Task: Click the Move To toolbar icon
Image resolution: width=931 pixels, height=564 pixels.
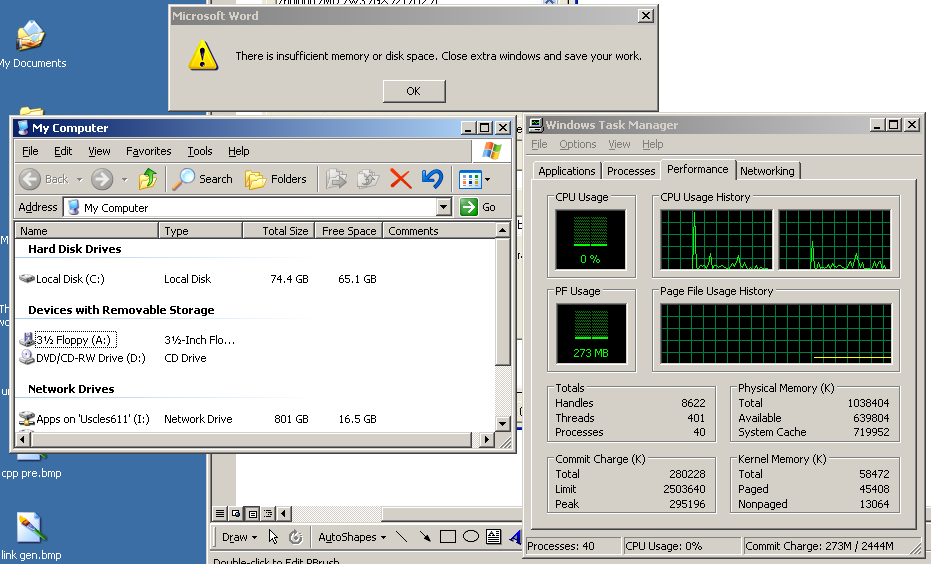Action: coord(337,179)
